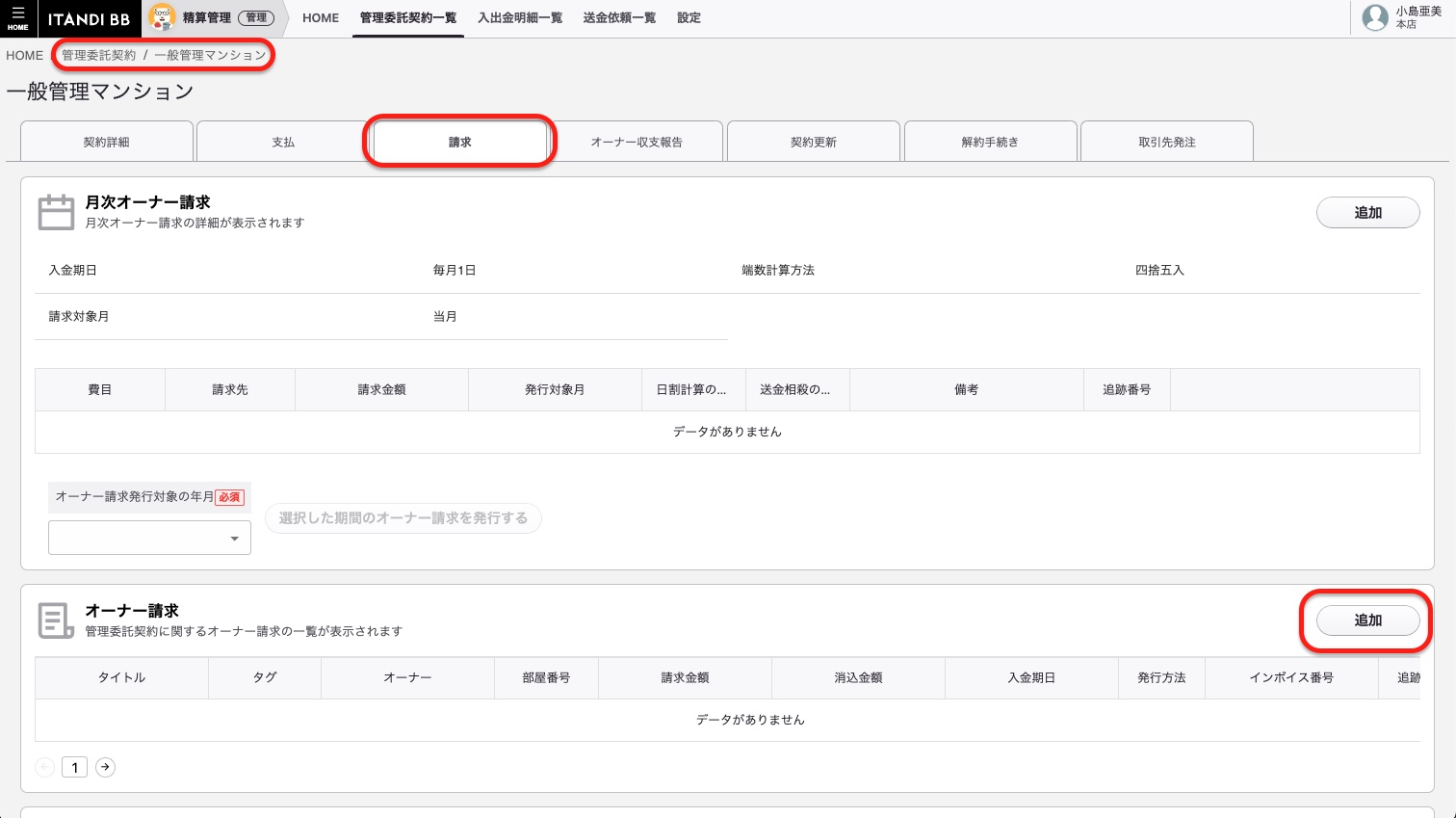Switch to the 支払 tab
The image size is (1456, 818).
[x=283, y=142]
